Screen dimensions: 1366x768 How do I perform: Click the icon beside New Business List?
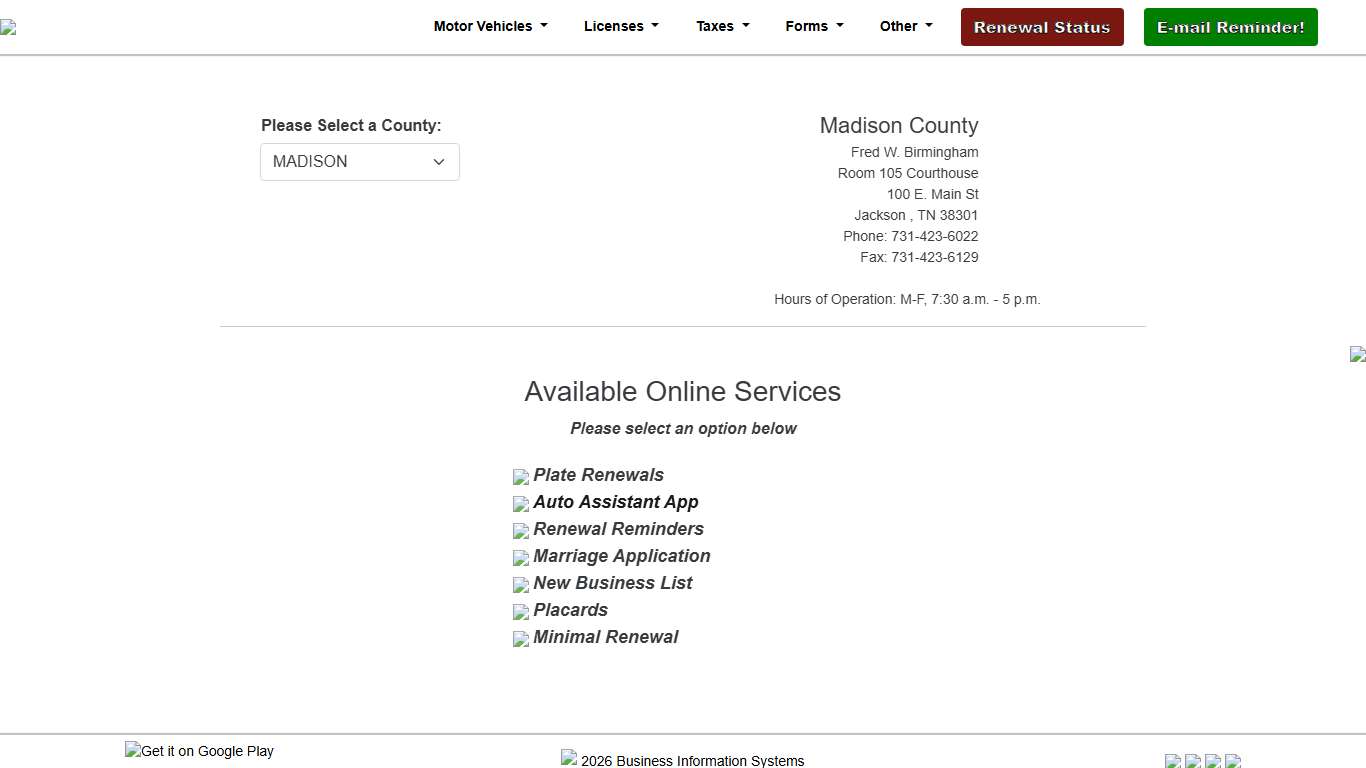[520, 585]
